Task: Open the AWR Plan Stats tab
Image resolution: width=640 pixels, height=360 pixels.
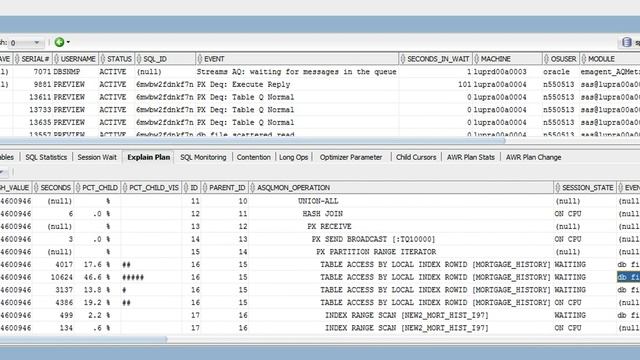Action: (x=471, y=157)
